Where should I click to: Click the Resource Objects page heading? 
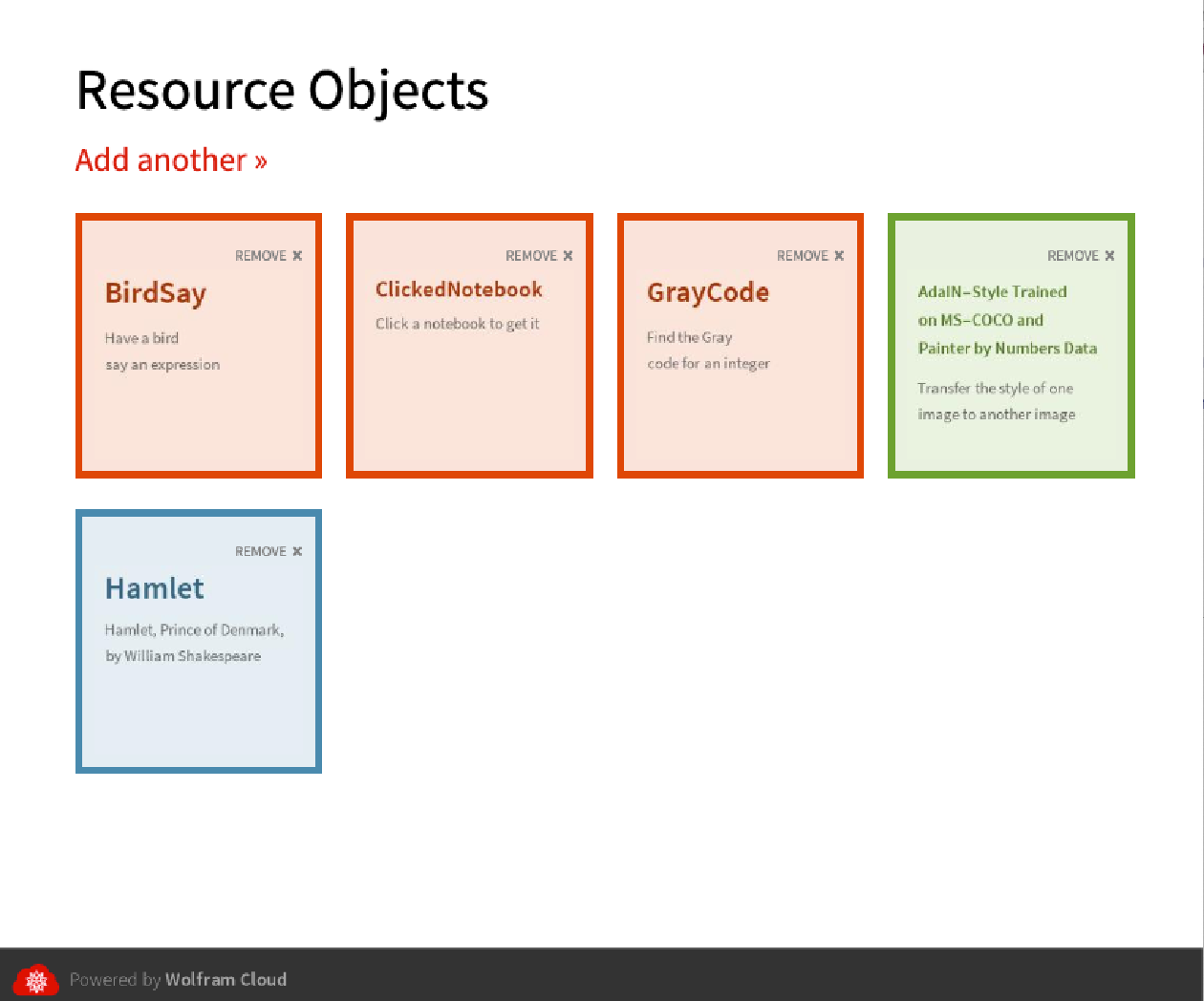tap(282, 91)
